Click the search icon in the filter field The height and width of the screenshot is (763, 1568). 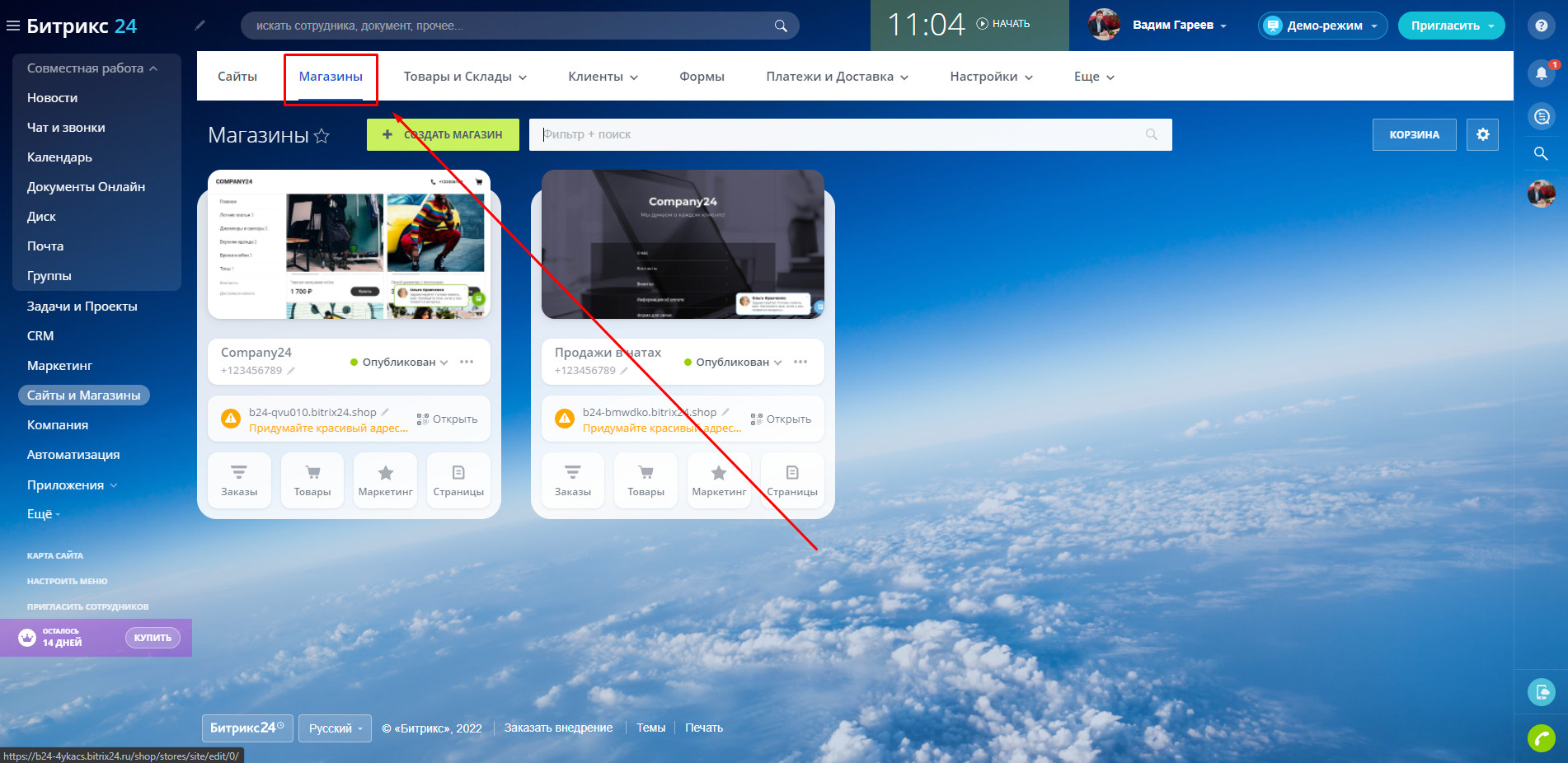tap(1152, 134)
